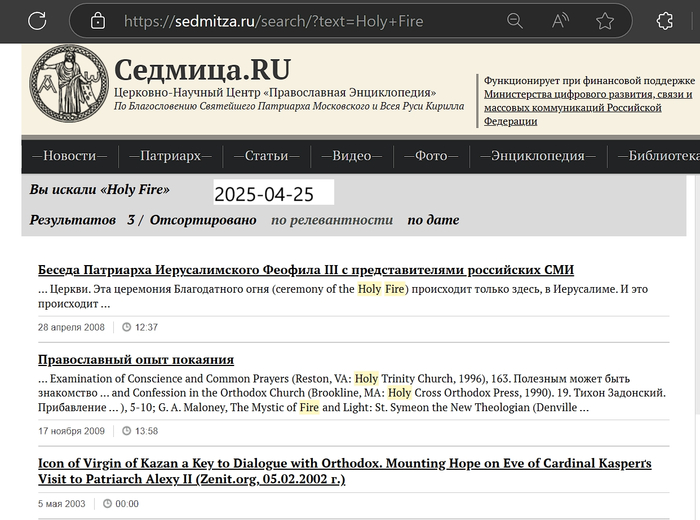Open Православный опыт покаяния result
The height and width of the screenshot is (520, 700).
(136, 359)
